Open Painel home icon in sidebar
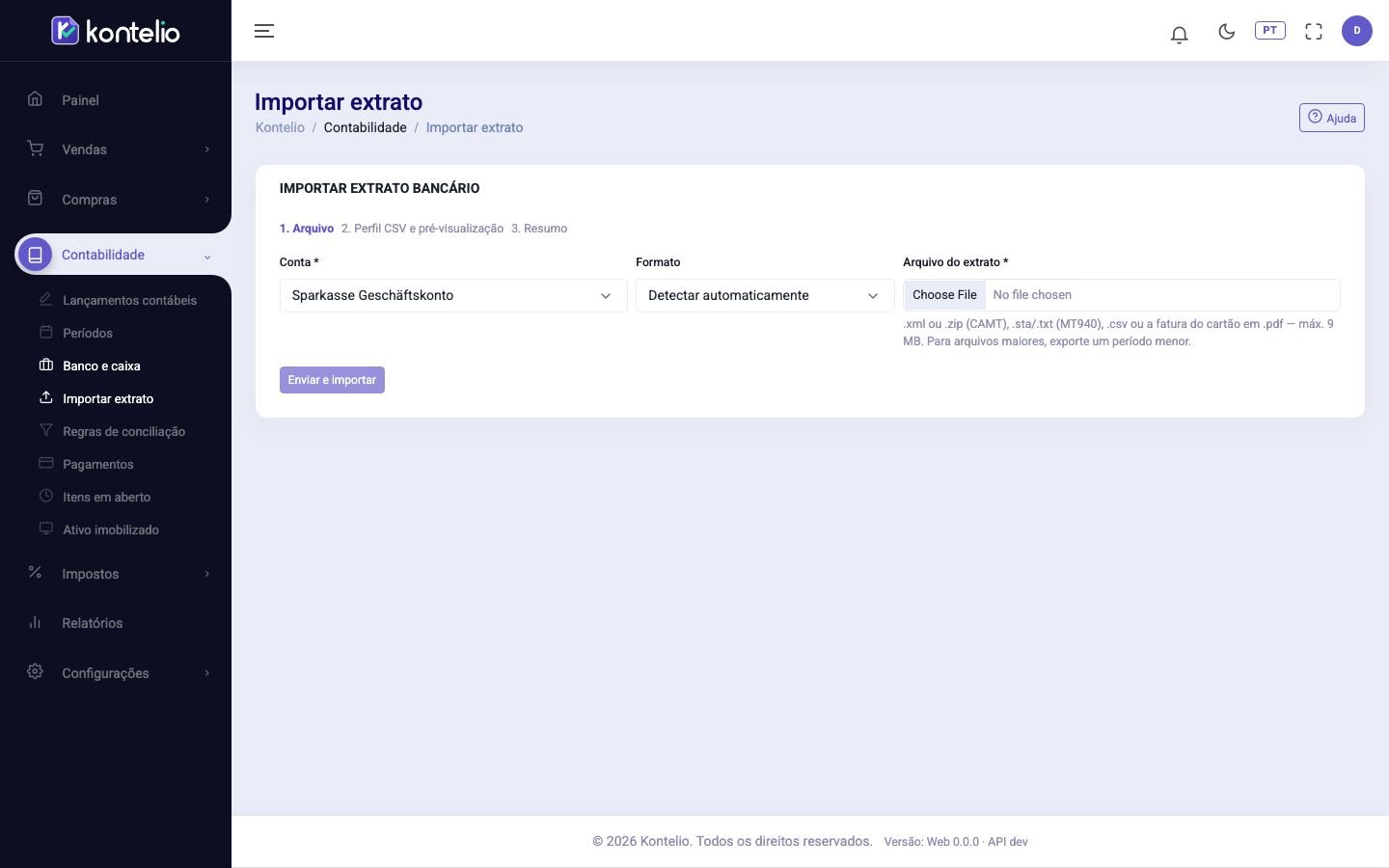This screenshot has height=868, width=1389. pos(35,98)
